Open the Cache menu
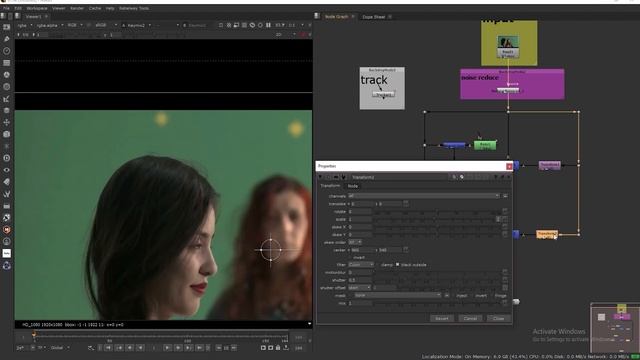The image size is (640, 360). 95,8
